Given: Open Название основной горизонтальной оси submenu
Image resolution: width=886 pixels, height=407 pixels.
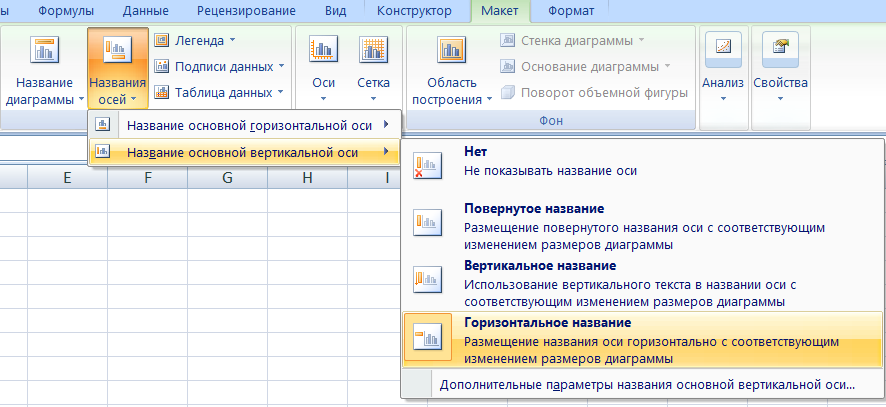Looking at the screenshot, I should tap(245, 125).
